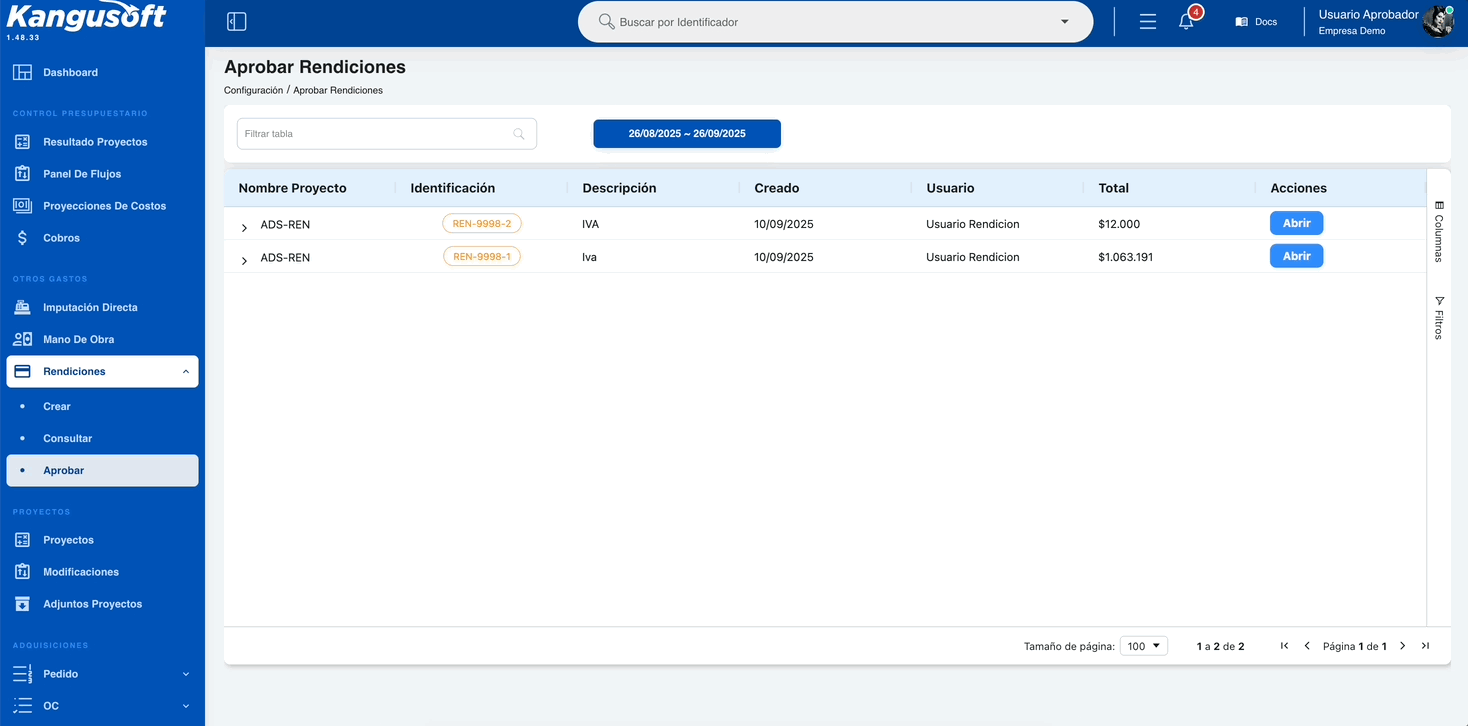Image resolution: width=1468 pixels, height=726 pixels.
Task: Select Crear under Rendiciones
Action: (x=57, y=407)
